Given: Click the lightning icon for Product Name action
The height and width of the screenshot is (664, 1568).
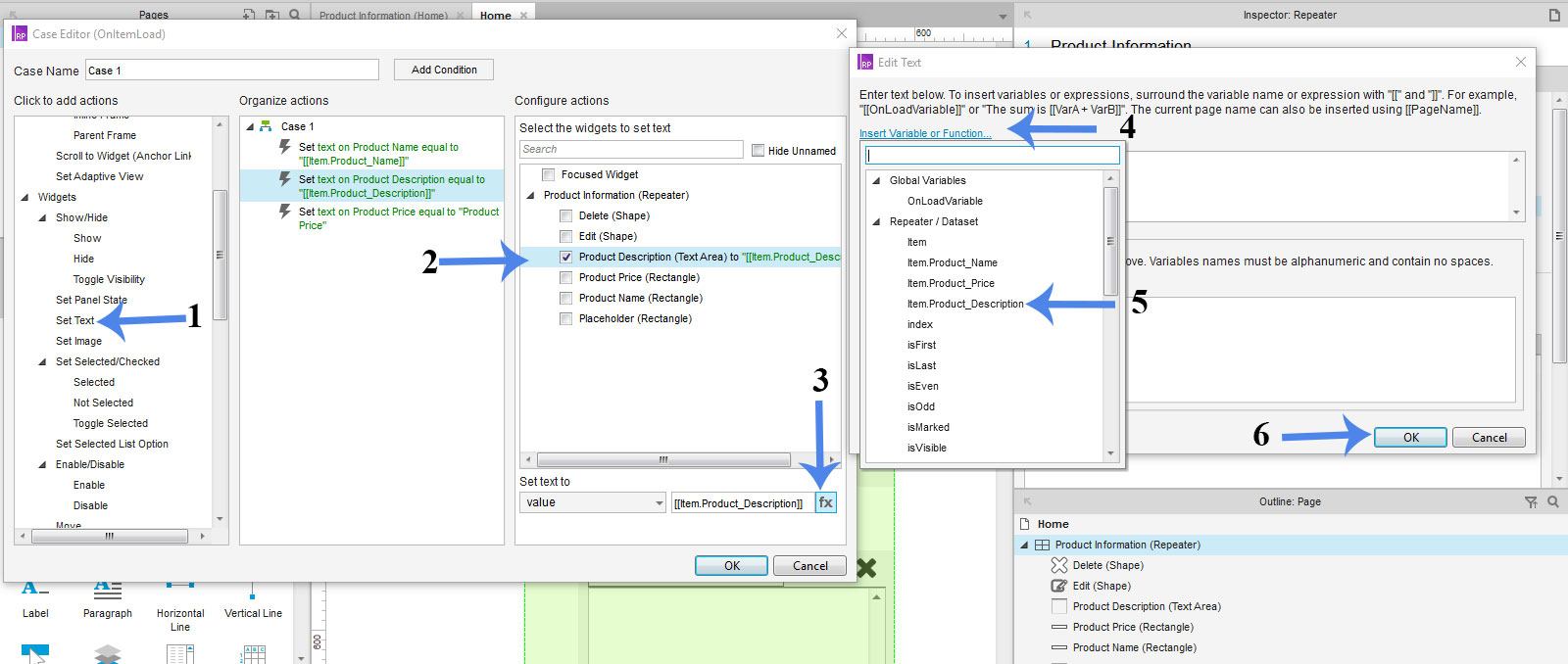Looking at the screenshot, I should pos(284,147).
